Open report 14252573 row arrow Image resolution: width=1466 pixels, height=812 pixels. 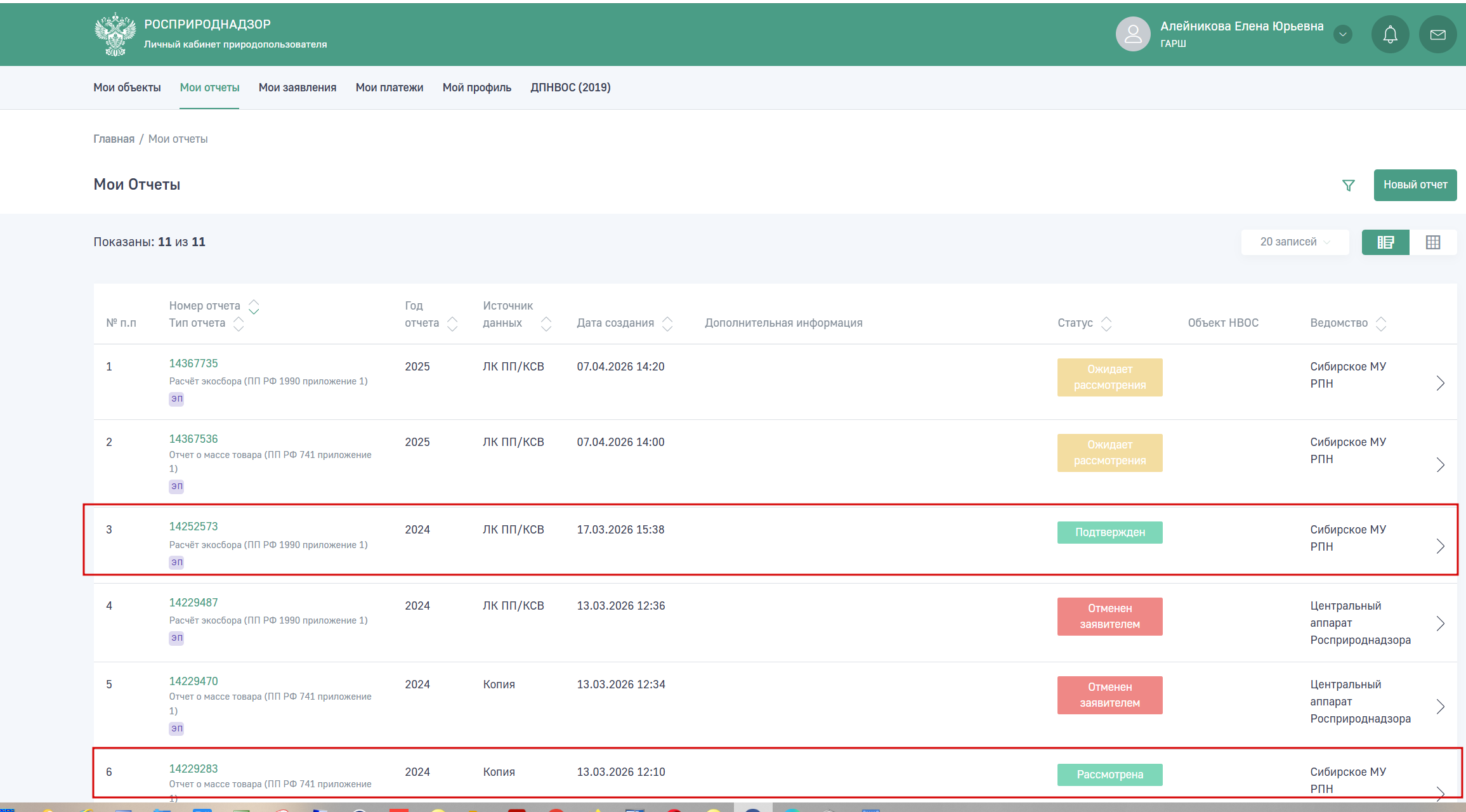(1440, 546)
